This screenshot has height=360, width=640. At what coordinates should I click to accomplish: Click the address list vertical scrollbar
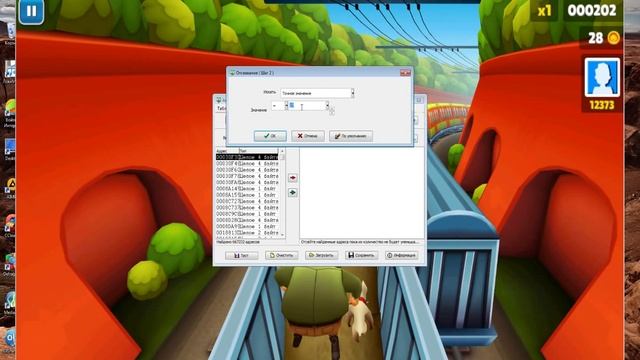(x=282, y=194)
